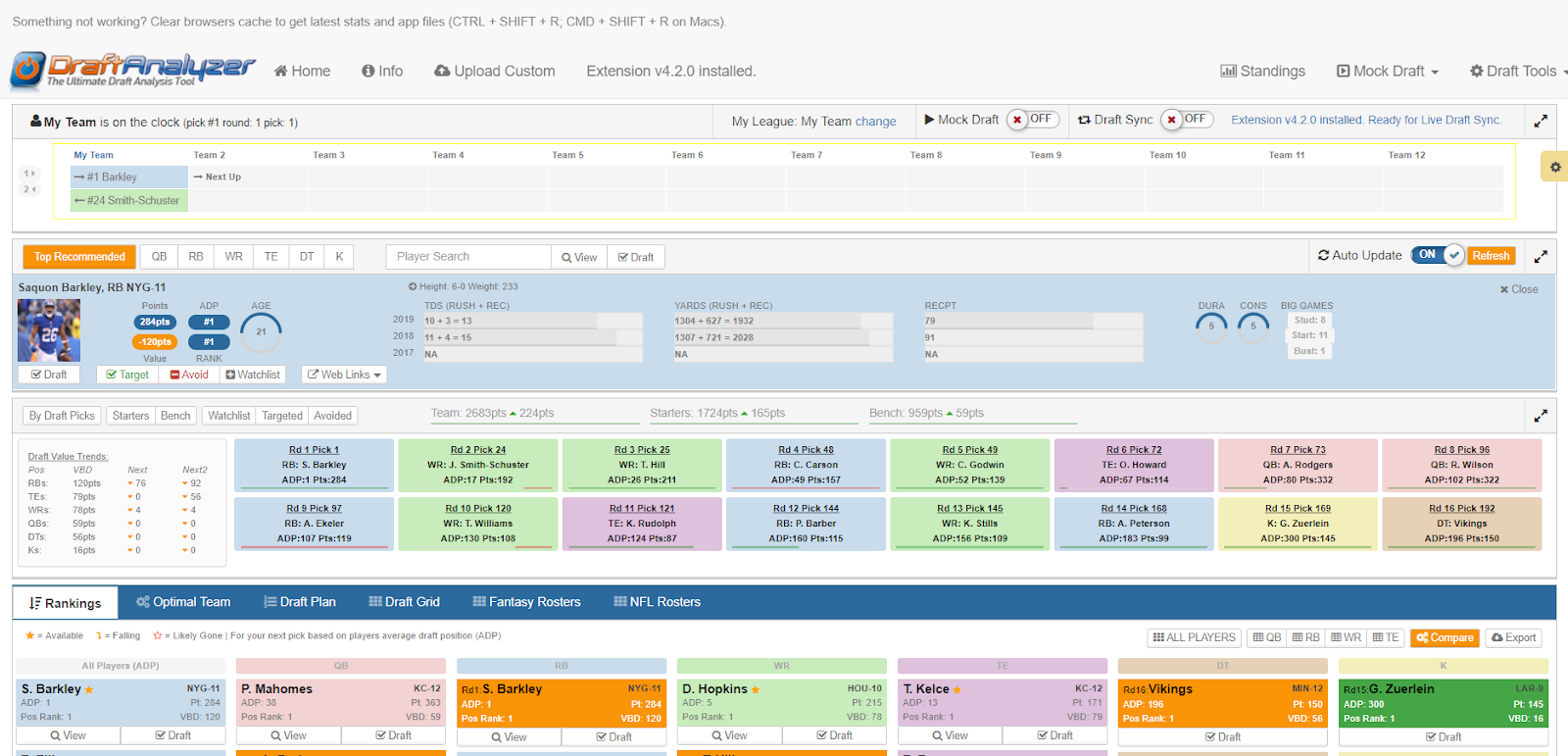Switch to the NFL Rosters tab

[x=657, y=602]
